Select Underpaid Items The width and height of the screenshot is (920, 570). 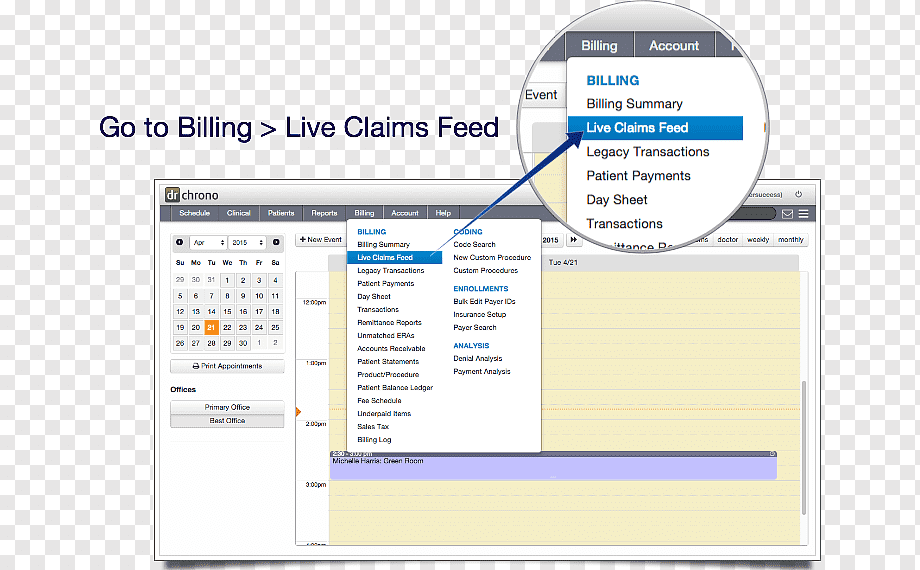[384, 413]
